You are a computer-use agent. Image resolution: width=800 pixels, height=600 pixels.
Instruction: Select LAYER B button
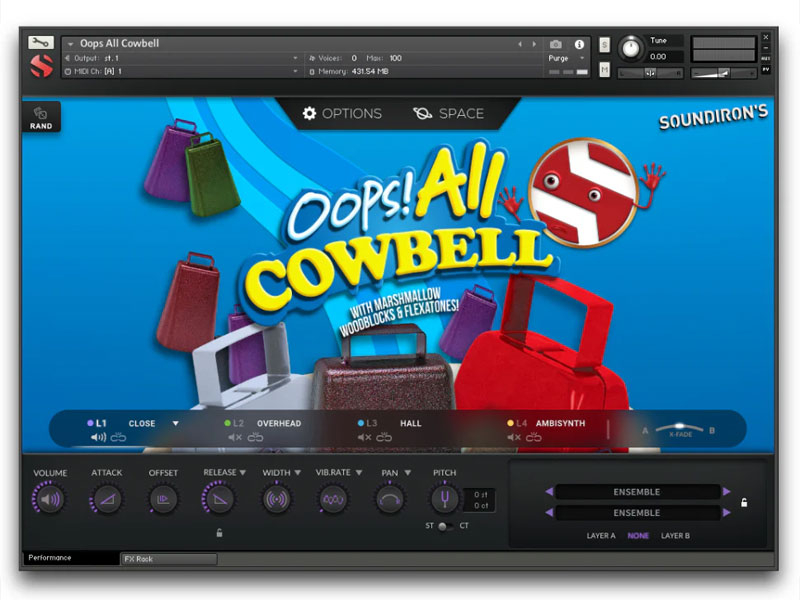[675, 536]
